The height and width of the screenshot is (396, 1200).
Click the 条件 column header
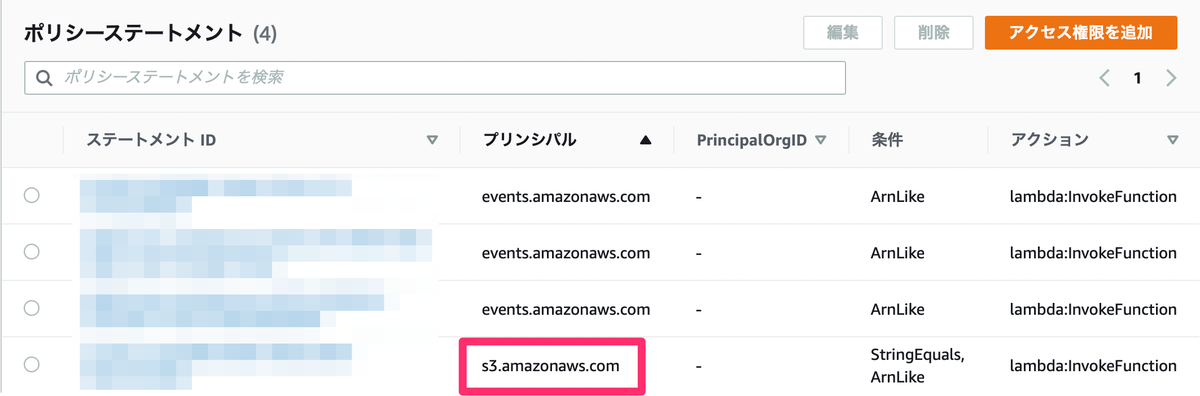887,140
